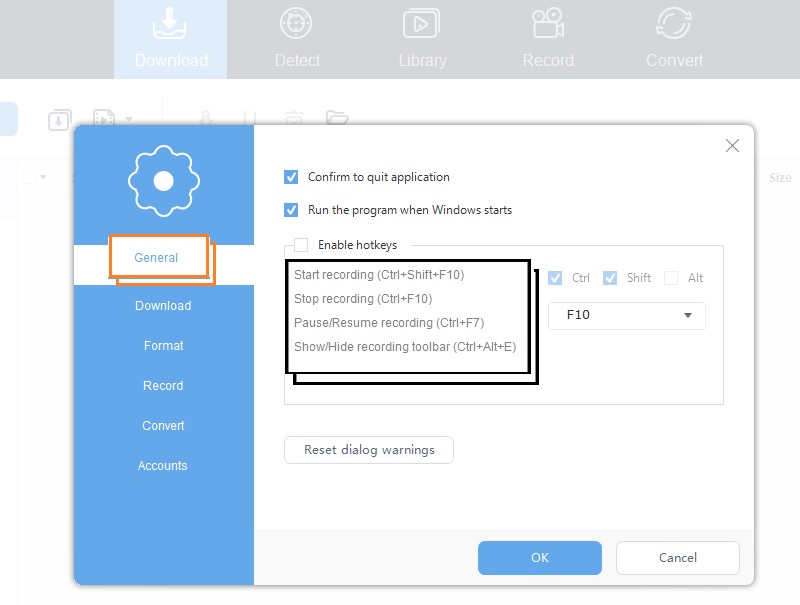Viewport: 800px width, 605px height.
Task: Open the Detect feature in top navigation
Action: coord(296,38)
